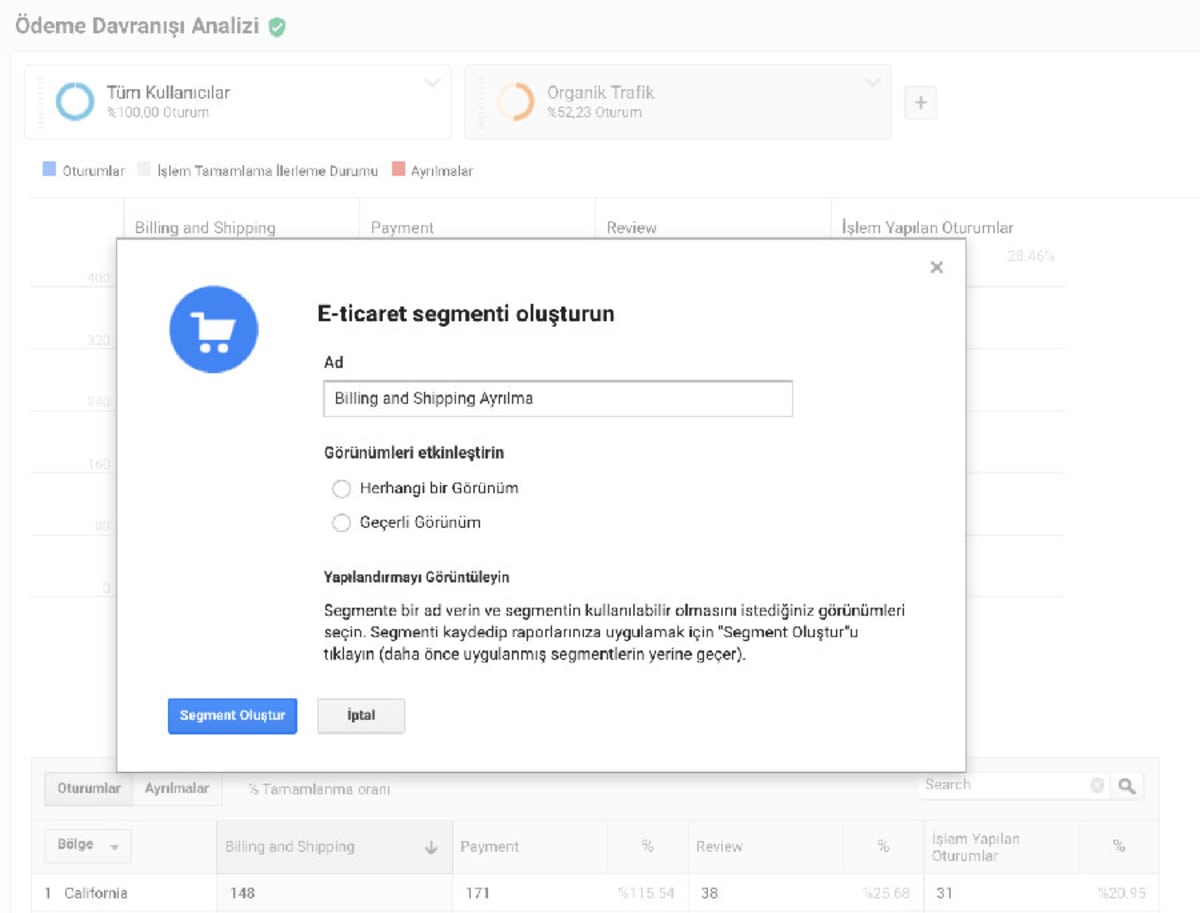Click İşlem Yapılan Oturumlar table header
The height and width of the screenshot is (913, 1200).
click(x=976, y=847)
